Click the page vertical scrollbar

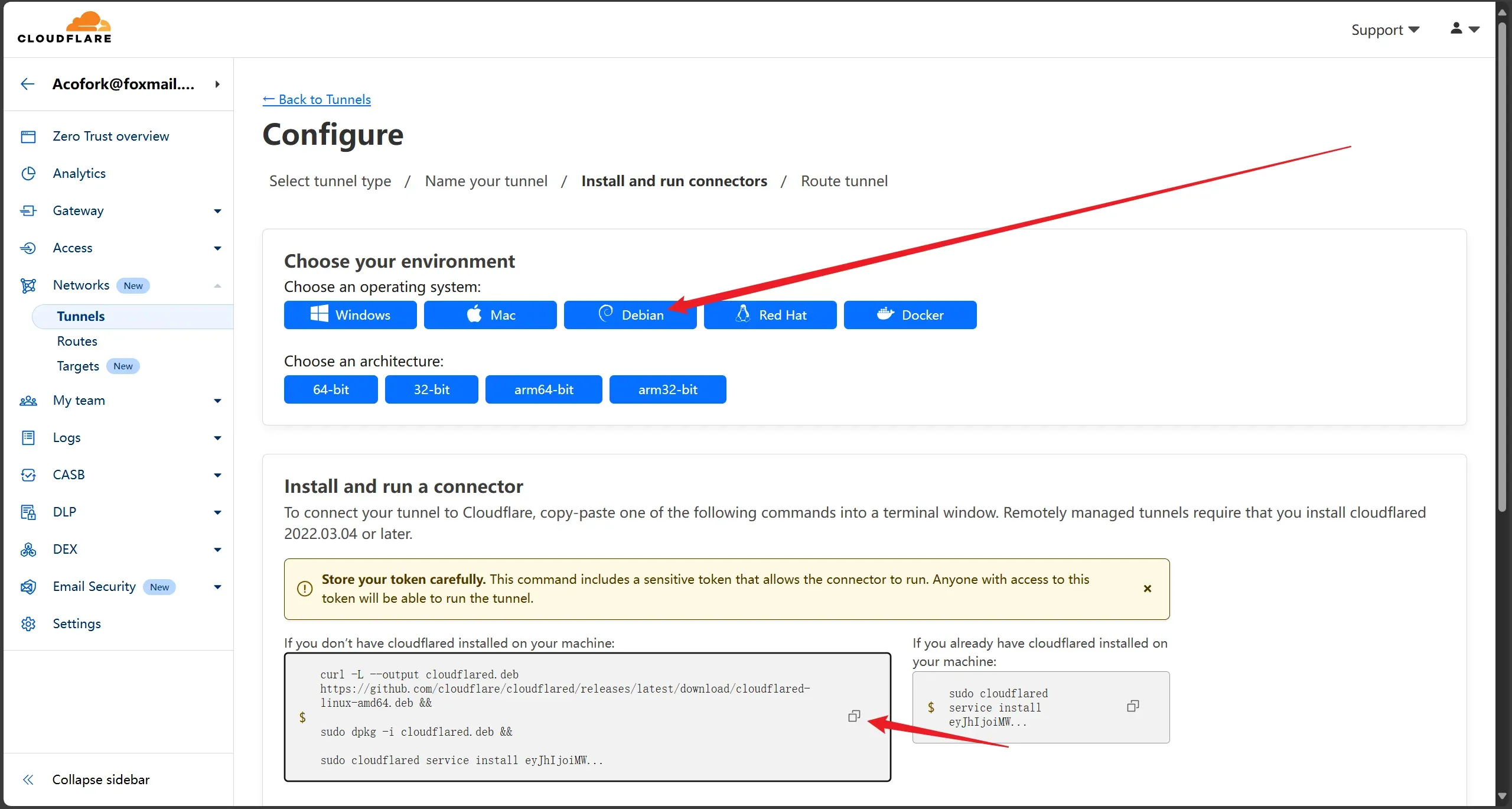coord(1502,266)
